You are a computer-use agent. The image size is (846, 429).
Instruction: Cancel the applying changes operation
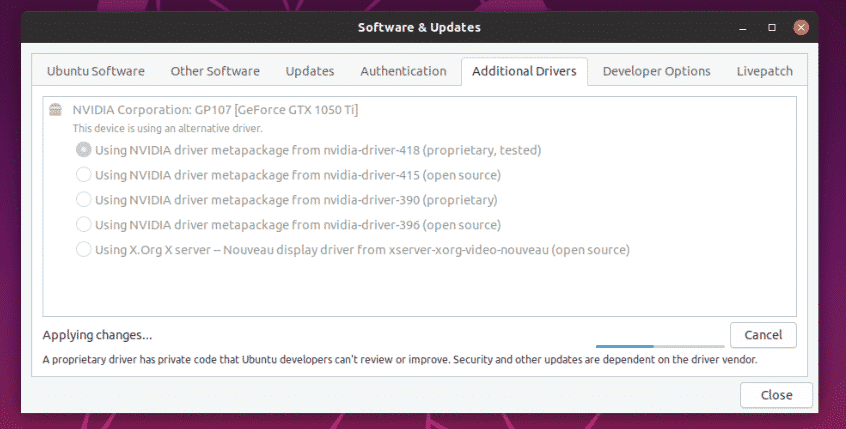pos(763,335)
